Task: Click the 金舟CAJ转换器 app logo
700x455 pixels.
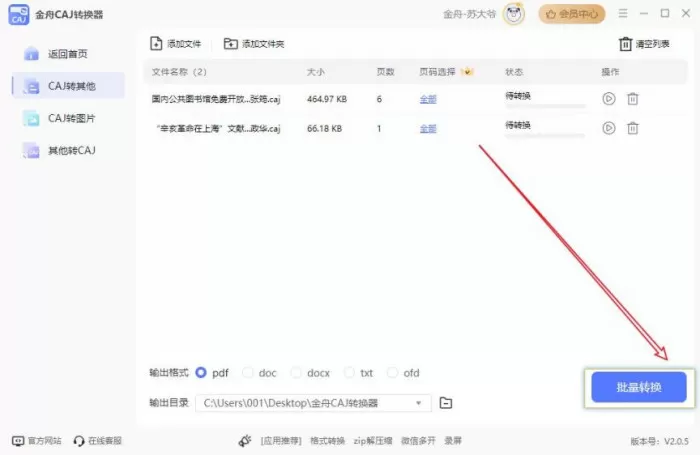Action: [x=19, y=14]
